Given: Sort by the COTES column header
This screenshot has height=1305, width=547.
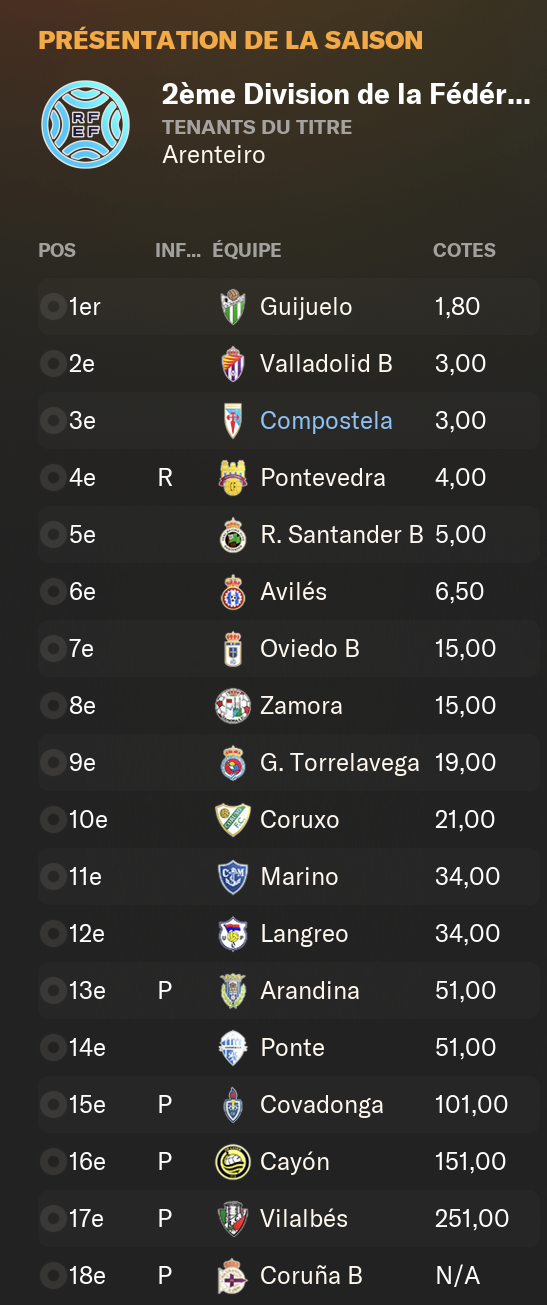Looking at the screenshot, I should click(464, 250).
